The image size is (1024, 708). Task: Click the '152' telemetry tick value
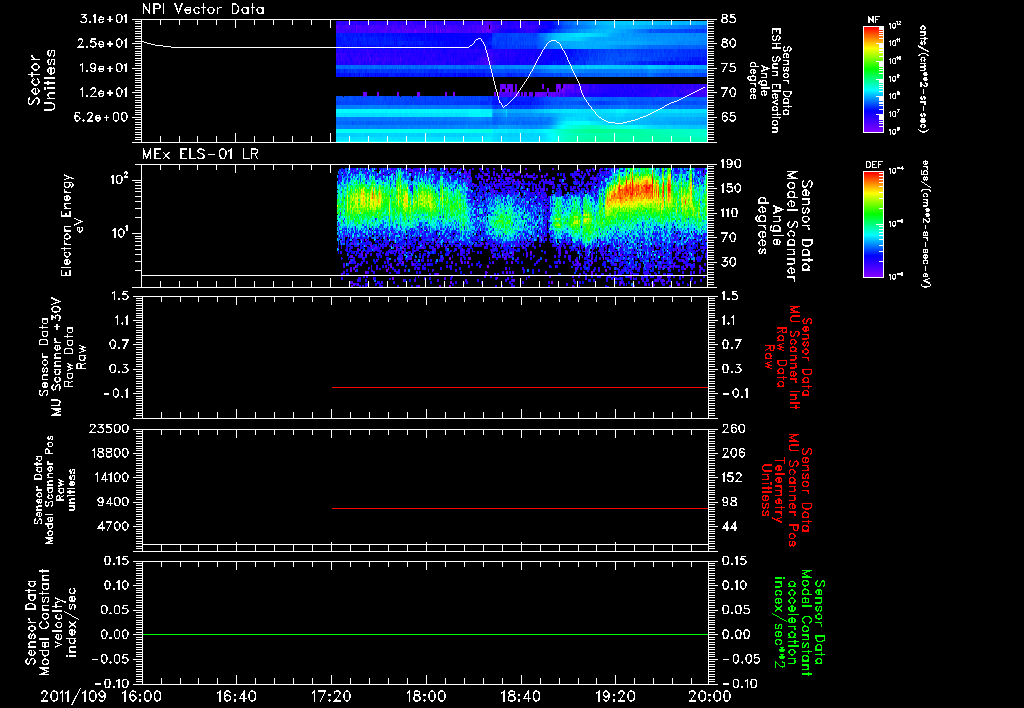pos(732,477)
